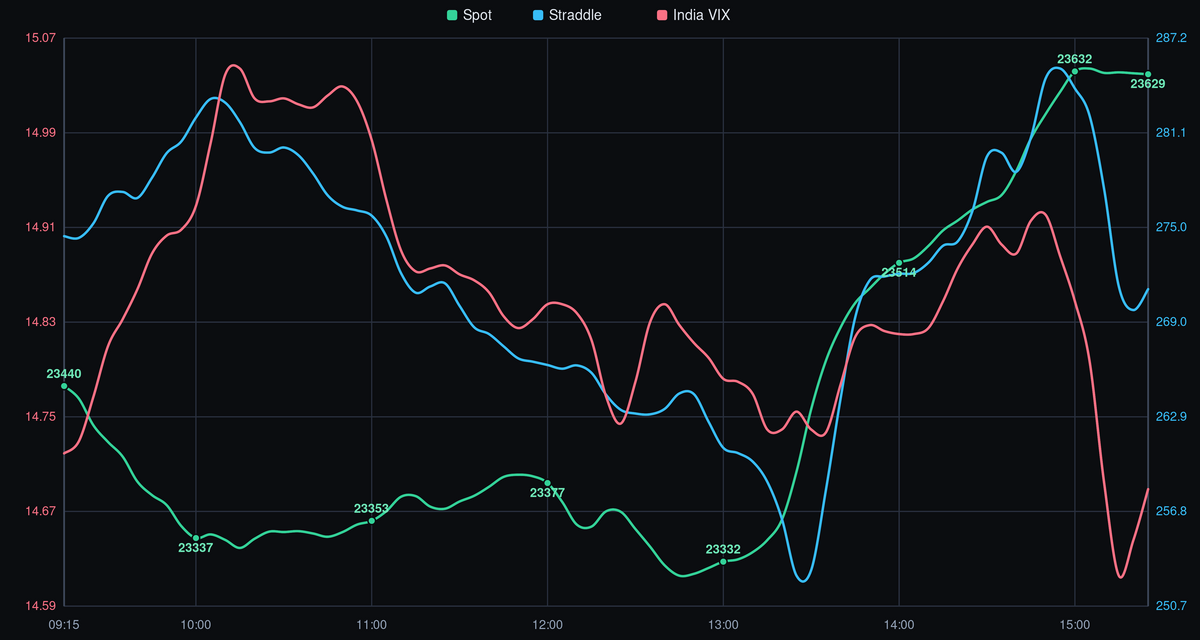Click the 14.91 VIX axis value
This screenshot has height=640, width=1200.
tap(39, 227)
